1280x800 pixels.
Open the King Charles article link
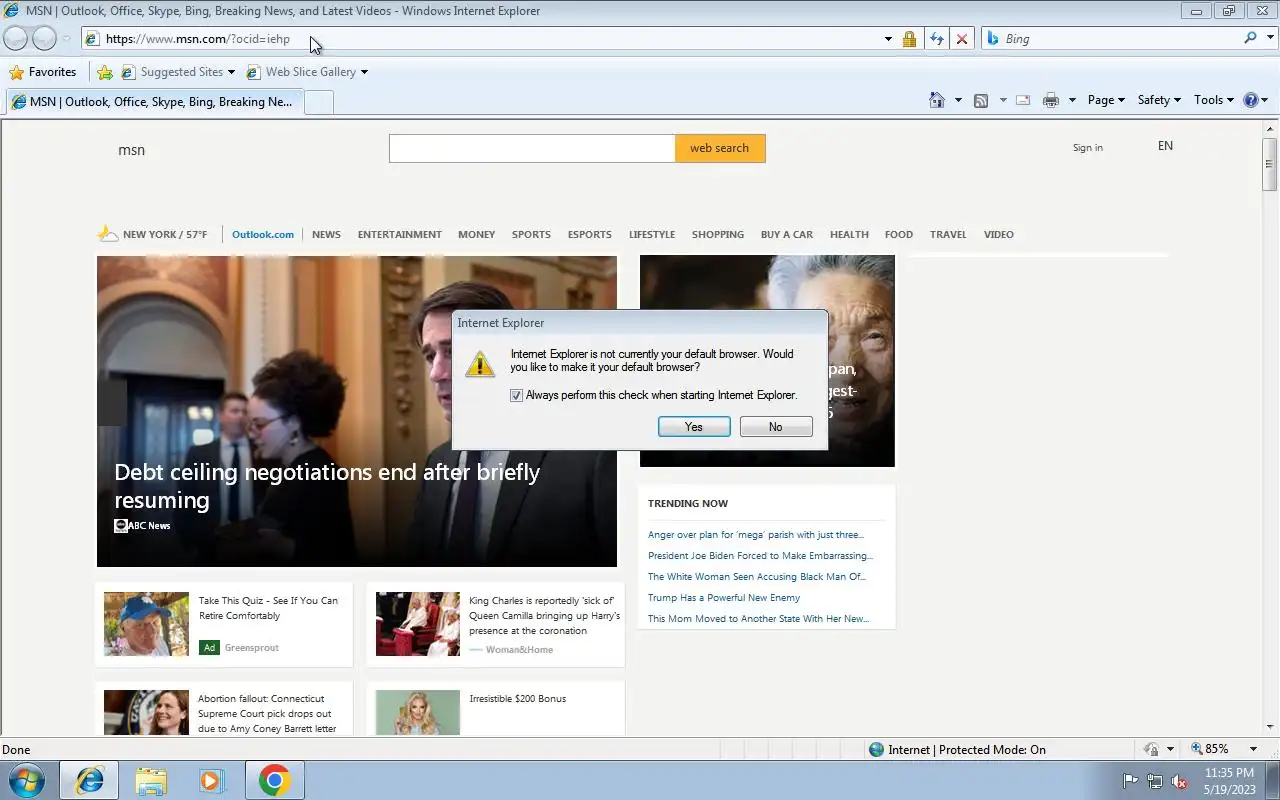coord(544,616)
